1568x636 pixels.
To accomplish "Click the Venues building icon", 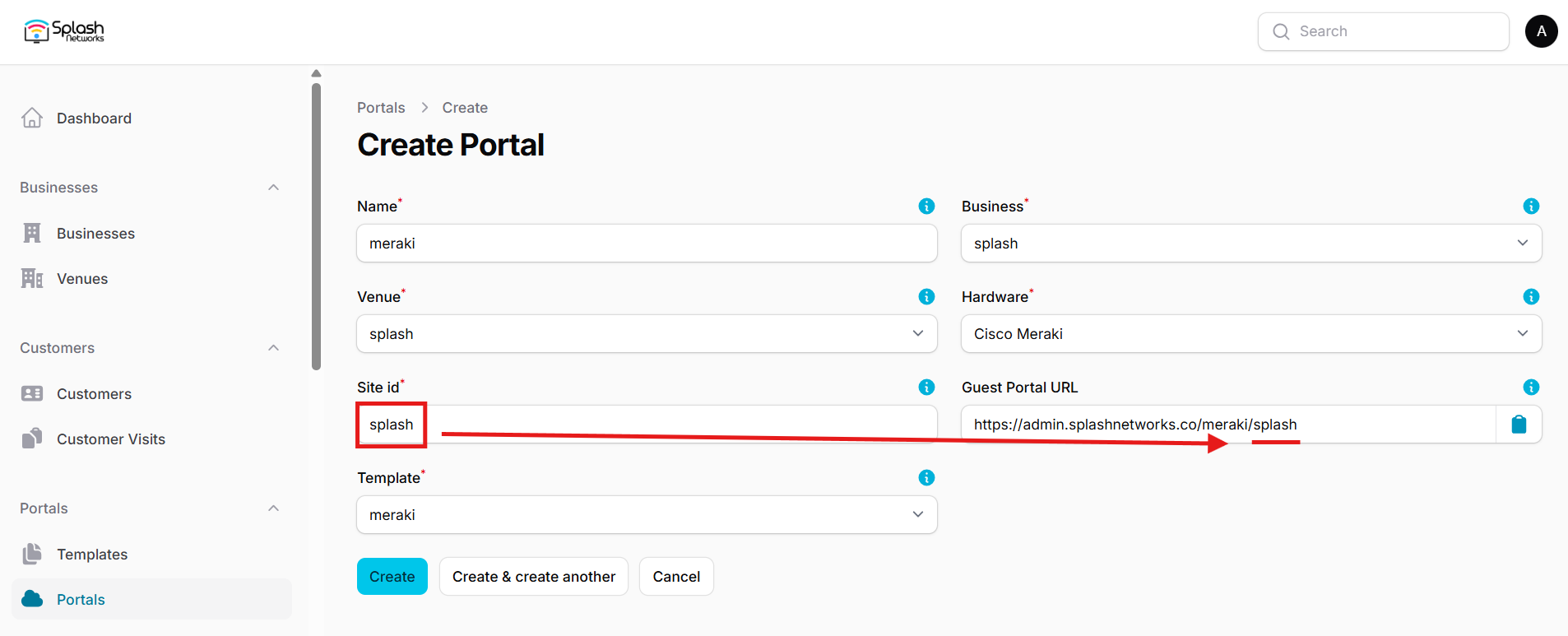I will point(32,278).
